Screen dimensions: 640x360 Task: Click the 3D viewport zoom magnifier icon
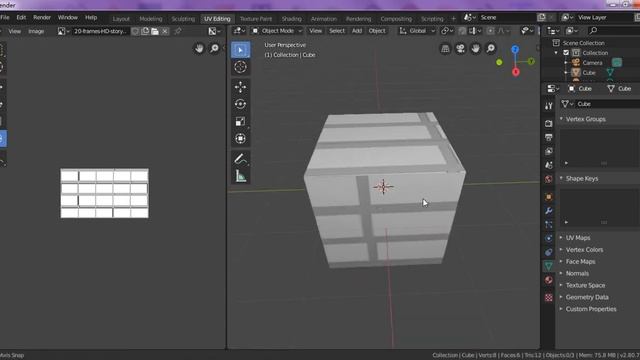(x=491, y=49)
